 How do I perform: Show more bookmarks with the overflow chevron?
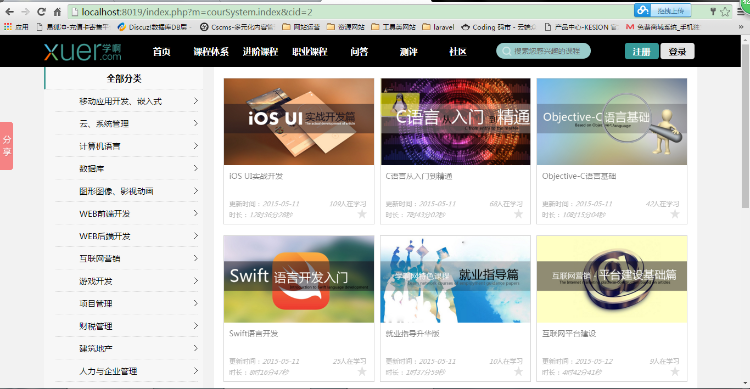(x=741, y=27)
